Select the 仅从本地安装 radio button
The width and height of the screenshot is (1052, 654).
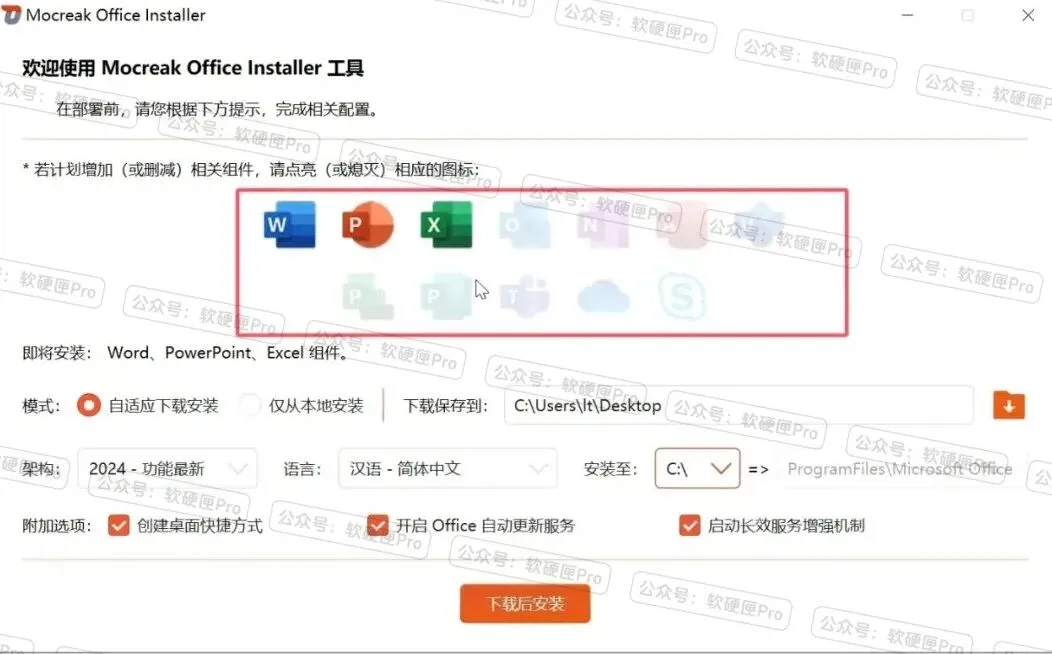pos(250,405)
